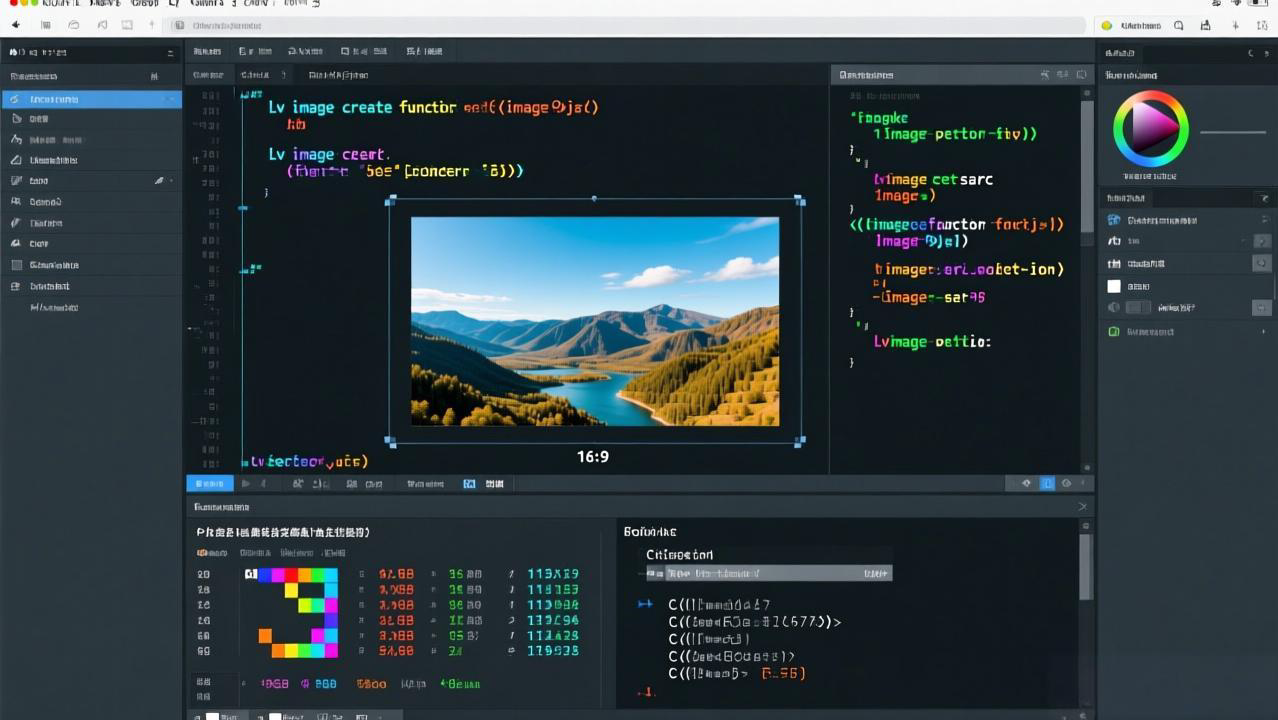This screenshot has width=1278, height=720.
Task: Select the blue highlighted sidebar row
Action: pyautogui.click(x=92, y=99)
